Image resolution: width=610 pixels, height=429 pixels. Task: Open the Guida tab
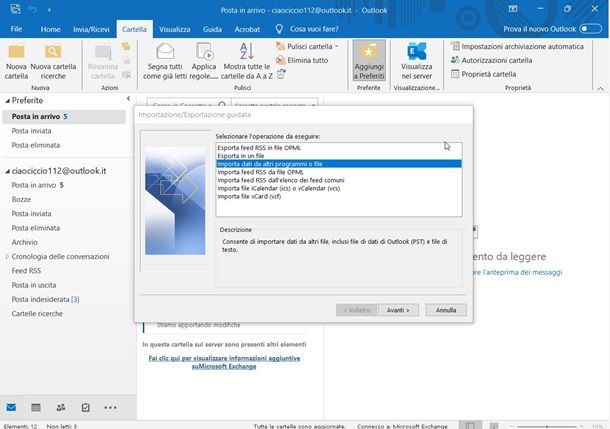[x=212, y=29]
